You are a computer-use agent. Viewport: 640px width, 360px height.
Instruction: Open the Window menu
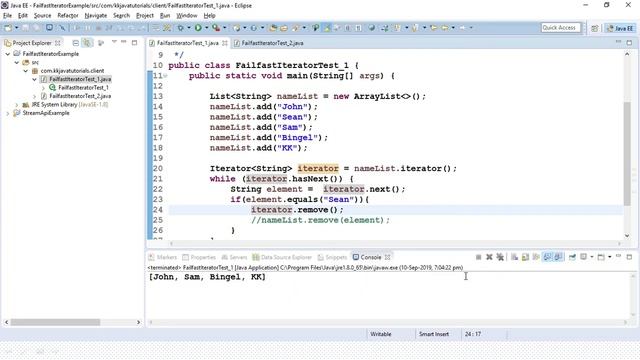[x=187, y=16]
